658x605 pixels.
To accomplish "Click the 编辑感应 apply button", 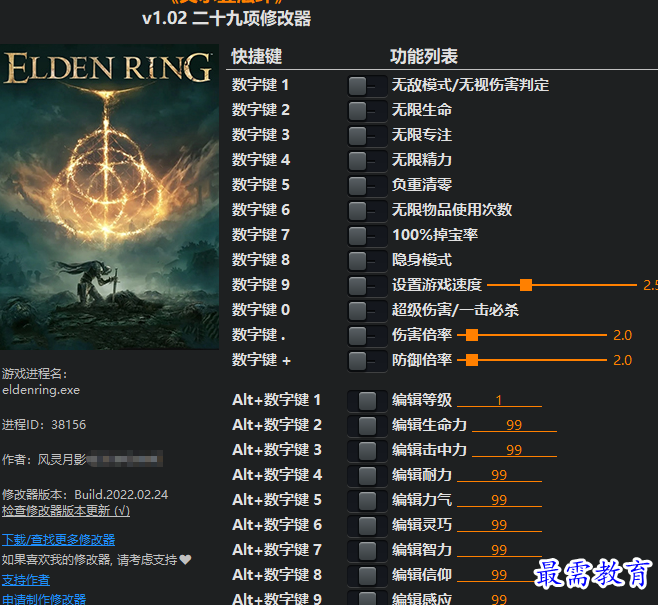I will point(367,598).
